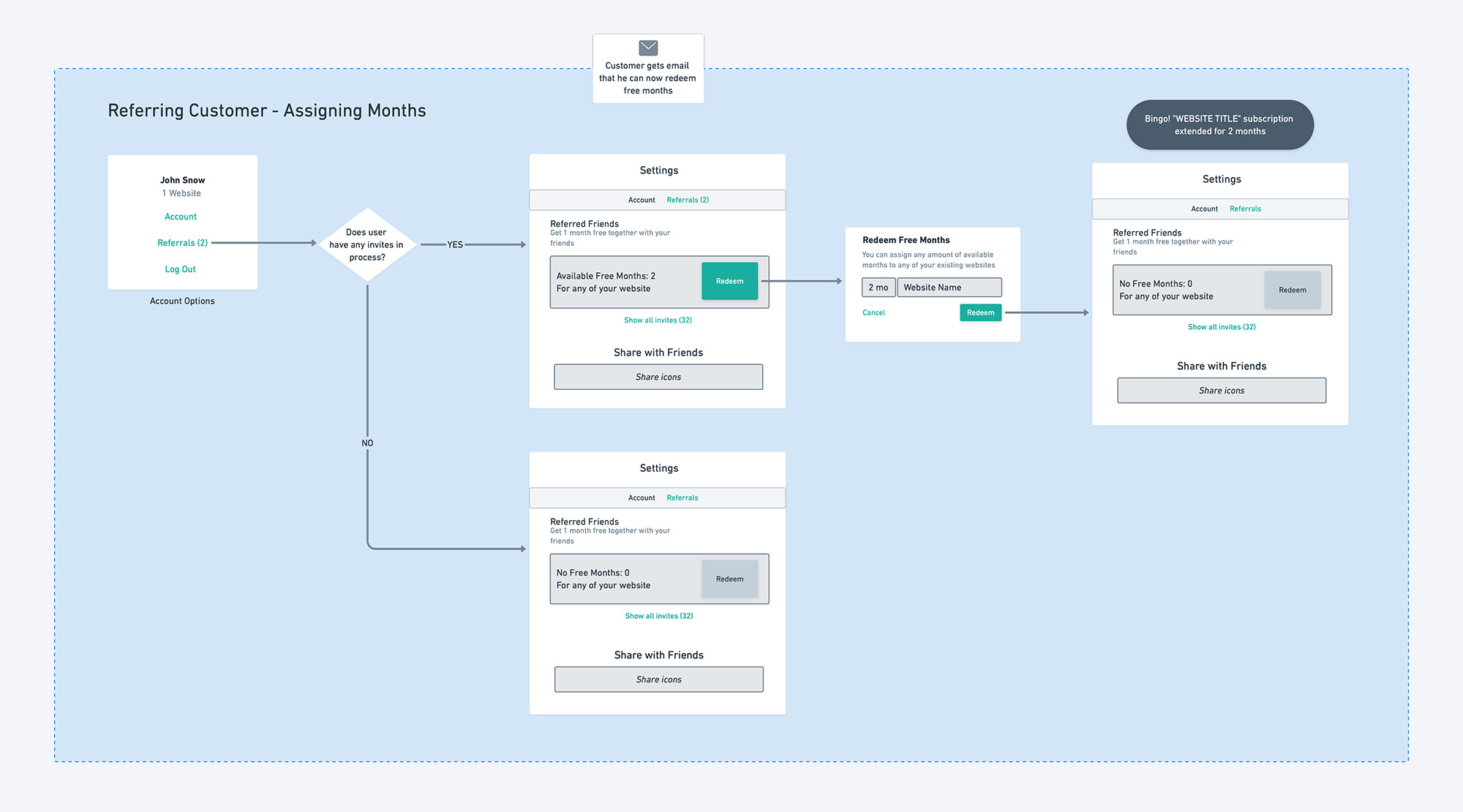Click Share icons box in right Settings panel
This screenshot has height=812, width=1463.
pyautogui.click(x=1222, y=391)
